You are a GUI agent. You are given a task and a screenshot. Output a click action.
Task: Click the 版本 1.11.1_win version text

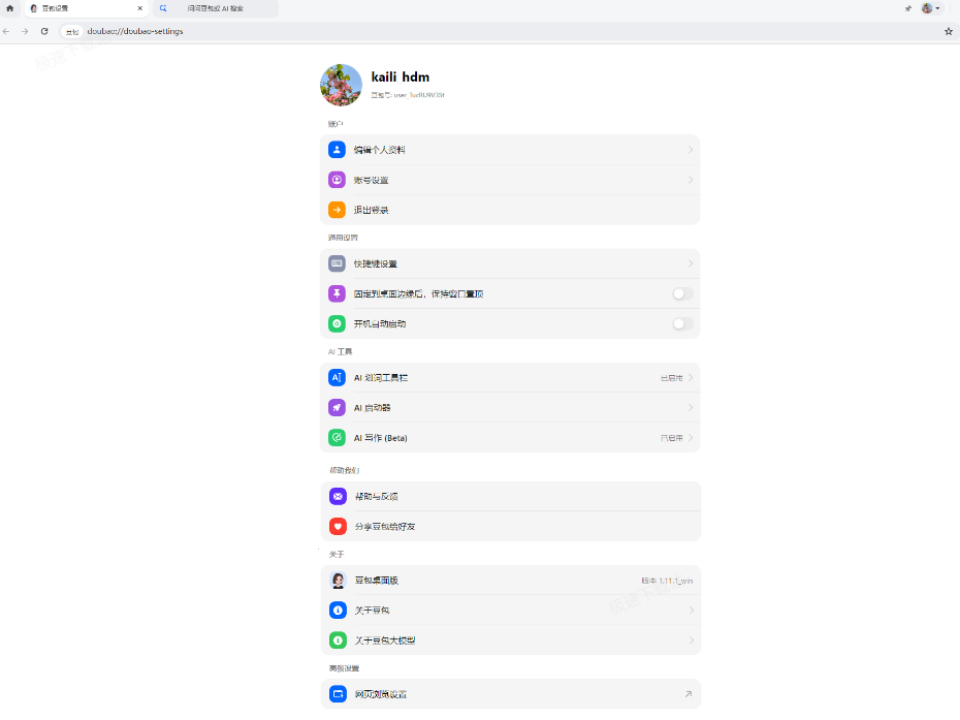[667, 580]
